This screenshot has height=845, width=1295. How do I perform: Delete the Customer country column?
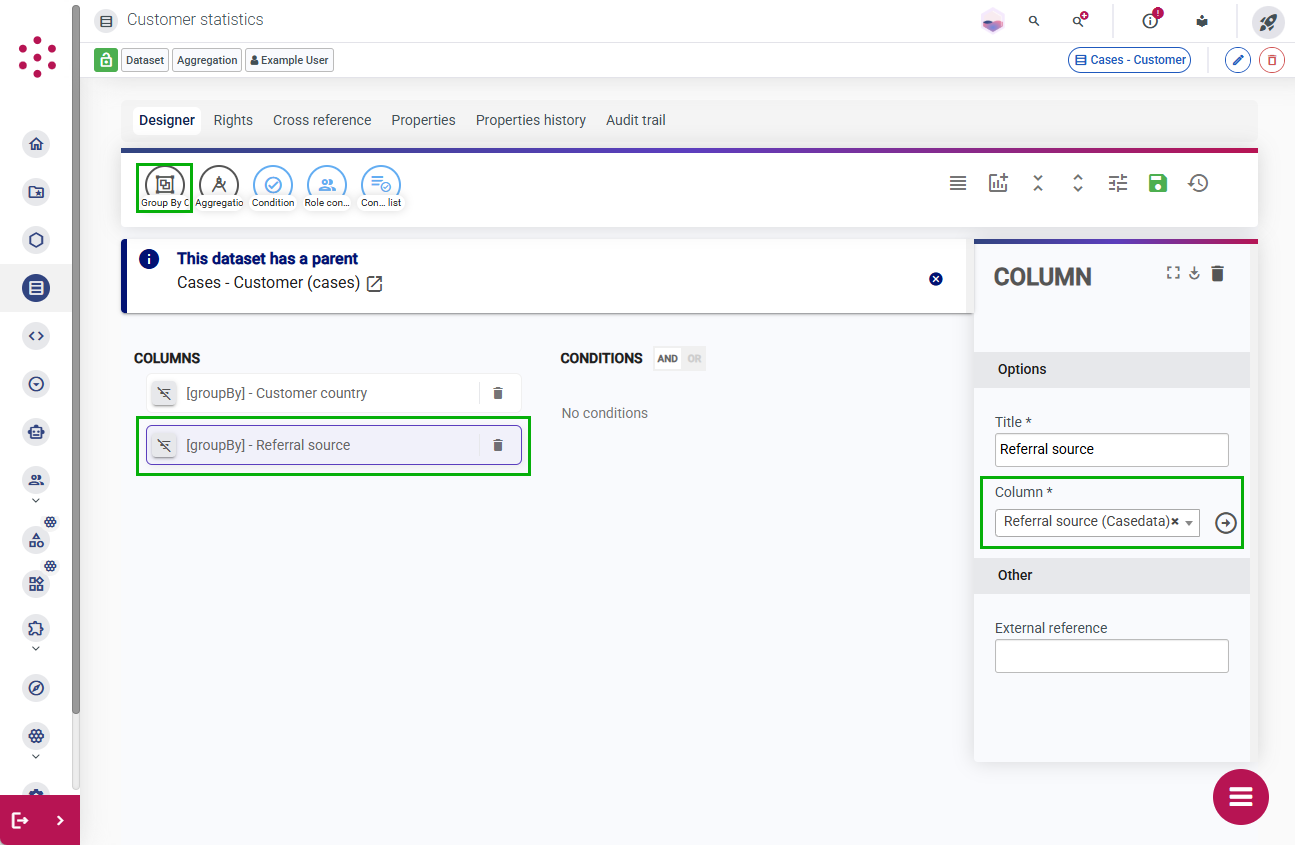498,393
